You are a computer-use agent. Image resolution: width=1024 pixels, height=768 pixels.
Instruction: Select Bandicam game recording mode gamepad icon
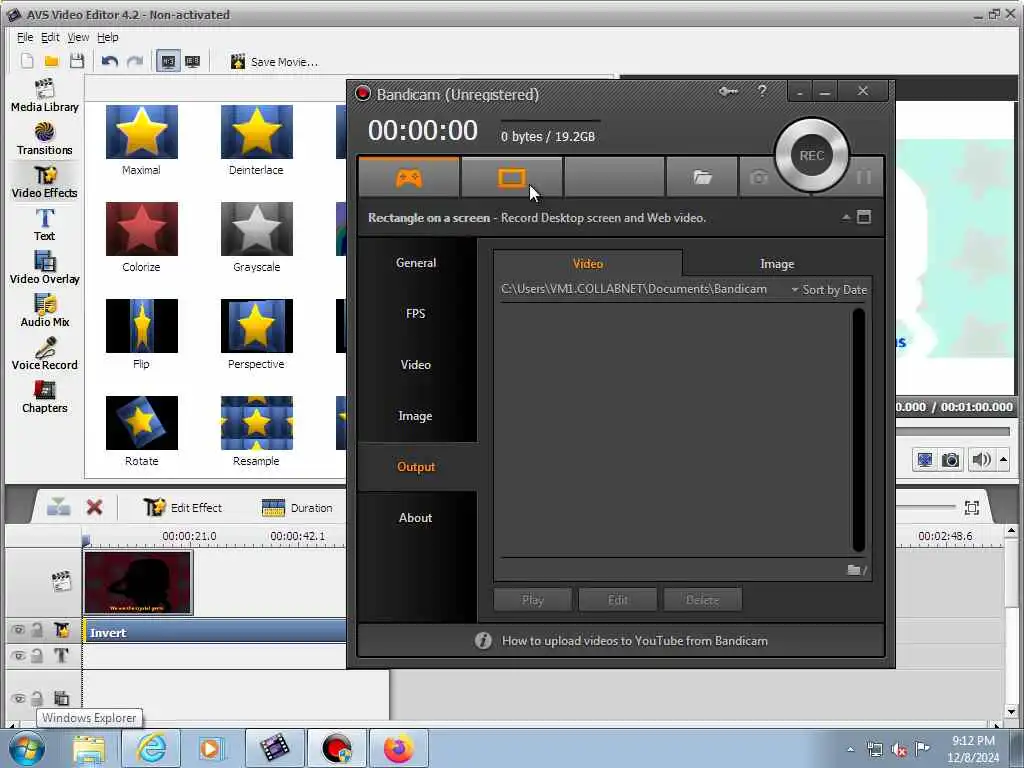[x=409, y=177]
